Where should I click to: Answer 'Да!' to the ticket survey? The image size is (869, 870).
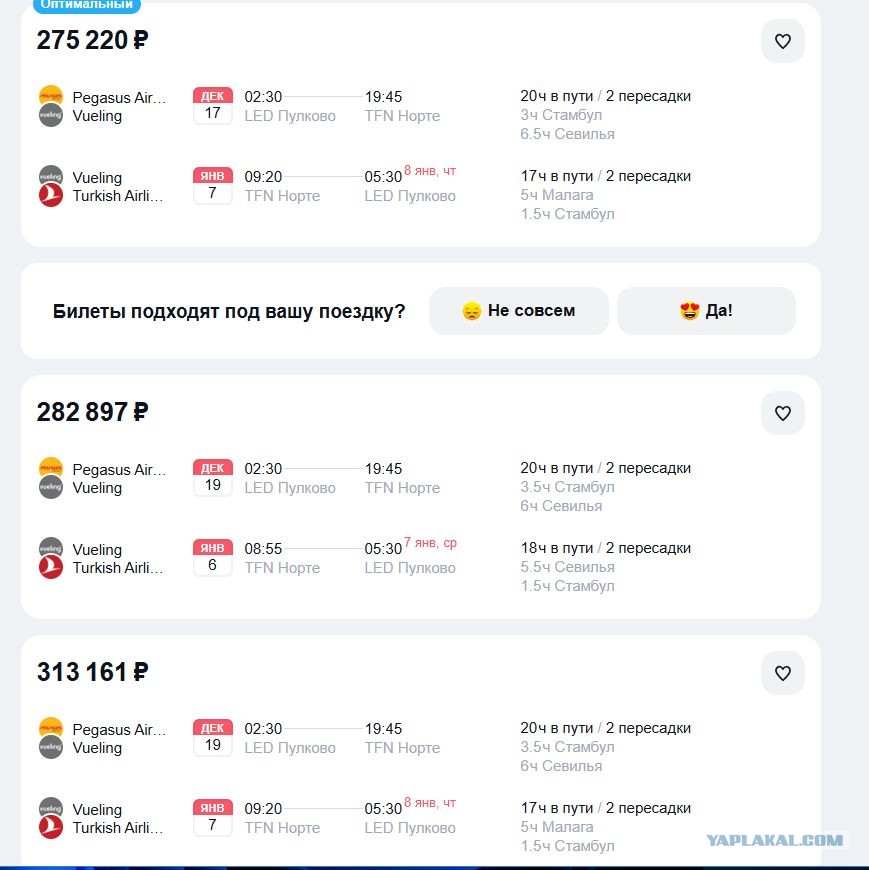(706, 311)
